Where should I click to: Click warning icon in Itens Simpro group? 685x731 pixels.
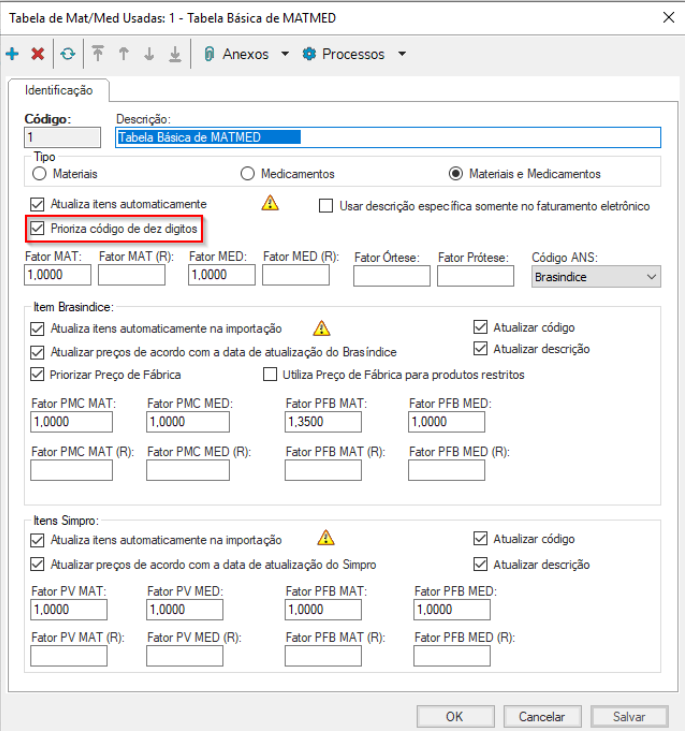coord(325,538)
